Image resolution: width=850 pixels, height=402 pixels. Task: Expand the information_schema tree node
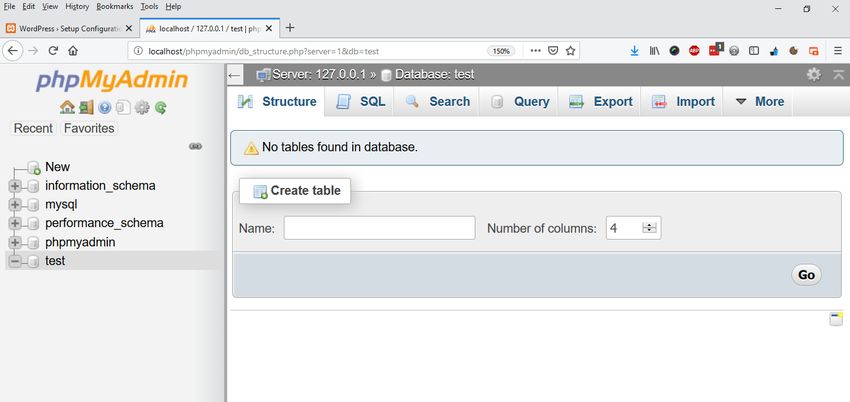pyautogui.click(x=15, y=186)
